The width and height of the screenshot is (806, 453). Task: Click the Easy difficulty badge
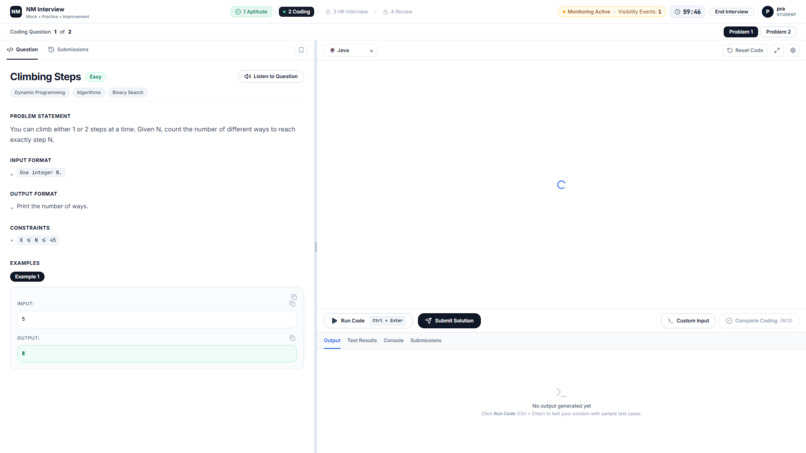96,77
